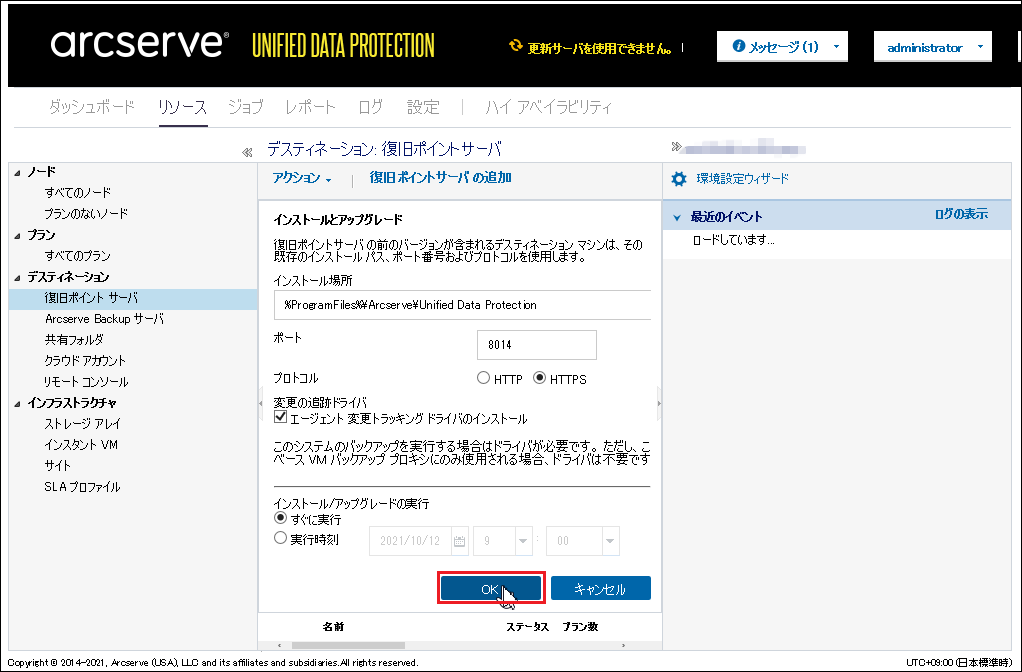1022x672 pixels.
Task: Select SLA プロファイル in the tree
Action: tap(82, 487)
